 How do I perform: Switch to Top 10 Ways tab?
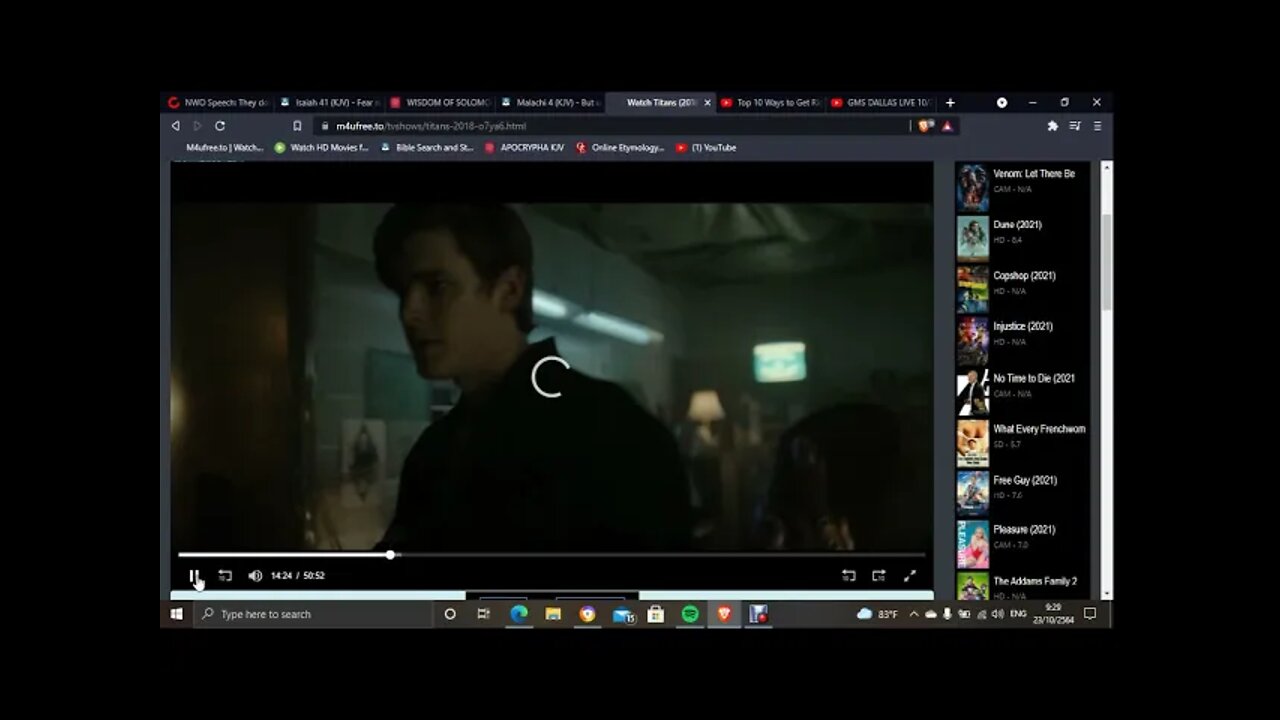[x=770, y=102]
